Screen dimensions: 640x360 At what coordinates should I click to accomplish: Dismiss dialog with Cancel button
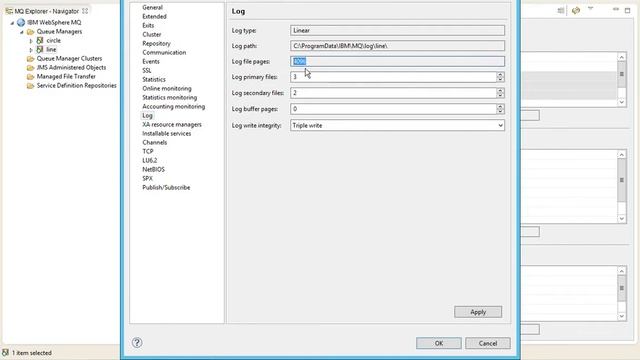[x=488, y=343]
